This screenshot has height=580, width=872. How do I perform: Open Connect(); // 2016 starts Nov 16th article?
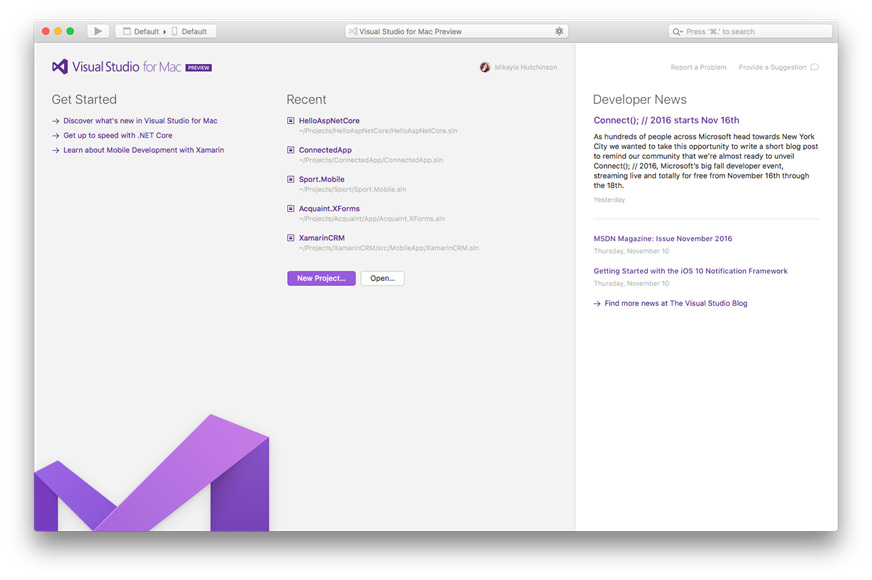click(x=666, y=120)
